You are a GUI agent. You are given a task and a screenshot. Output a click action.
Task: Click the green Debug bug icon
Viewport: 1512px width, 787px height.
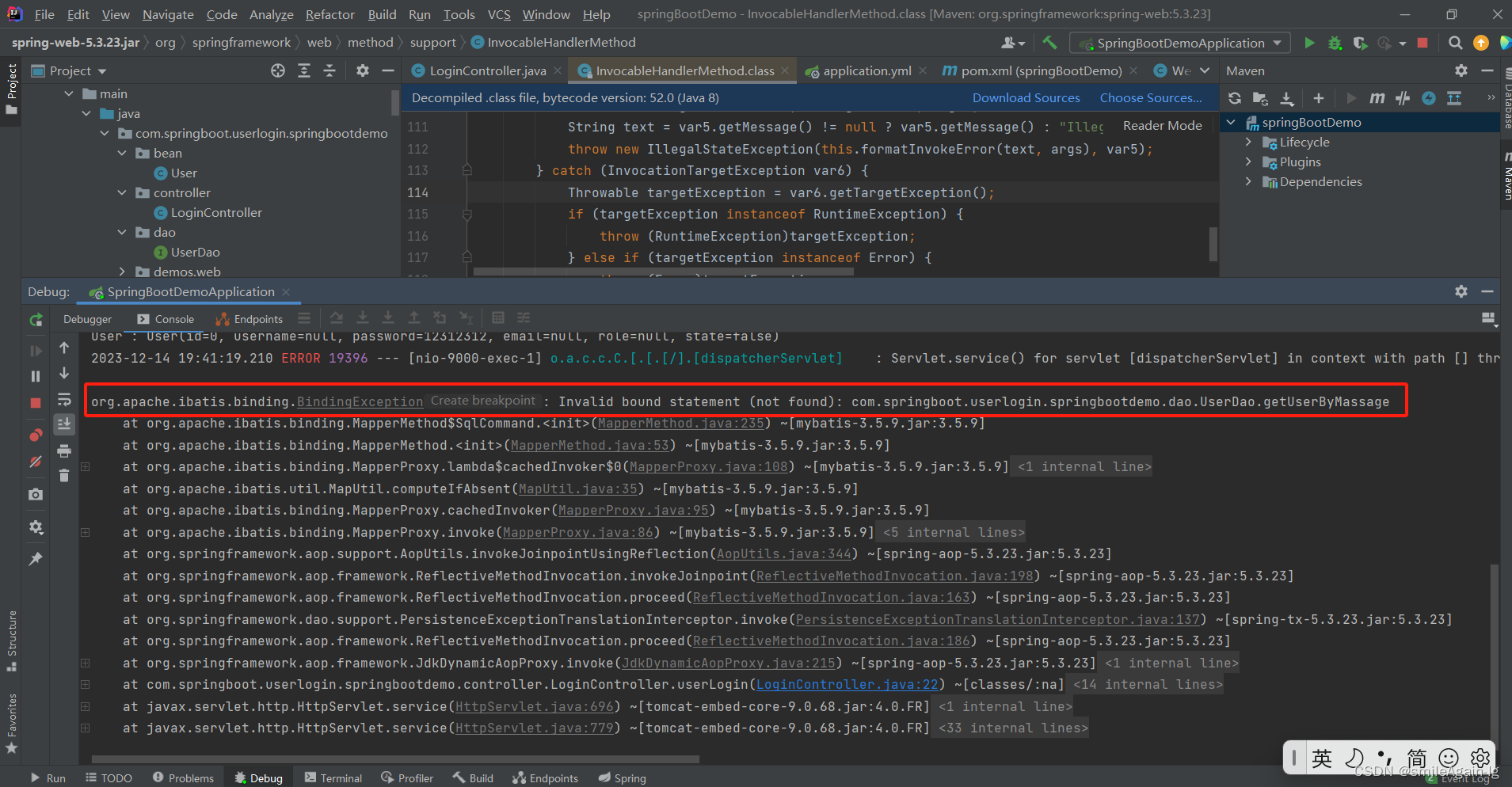[1335, 43]
